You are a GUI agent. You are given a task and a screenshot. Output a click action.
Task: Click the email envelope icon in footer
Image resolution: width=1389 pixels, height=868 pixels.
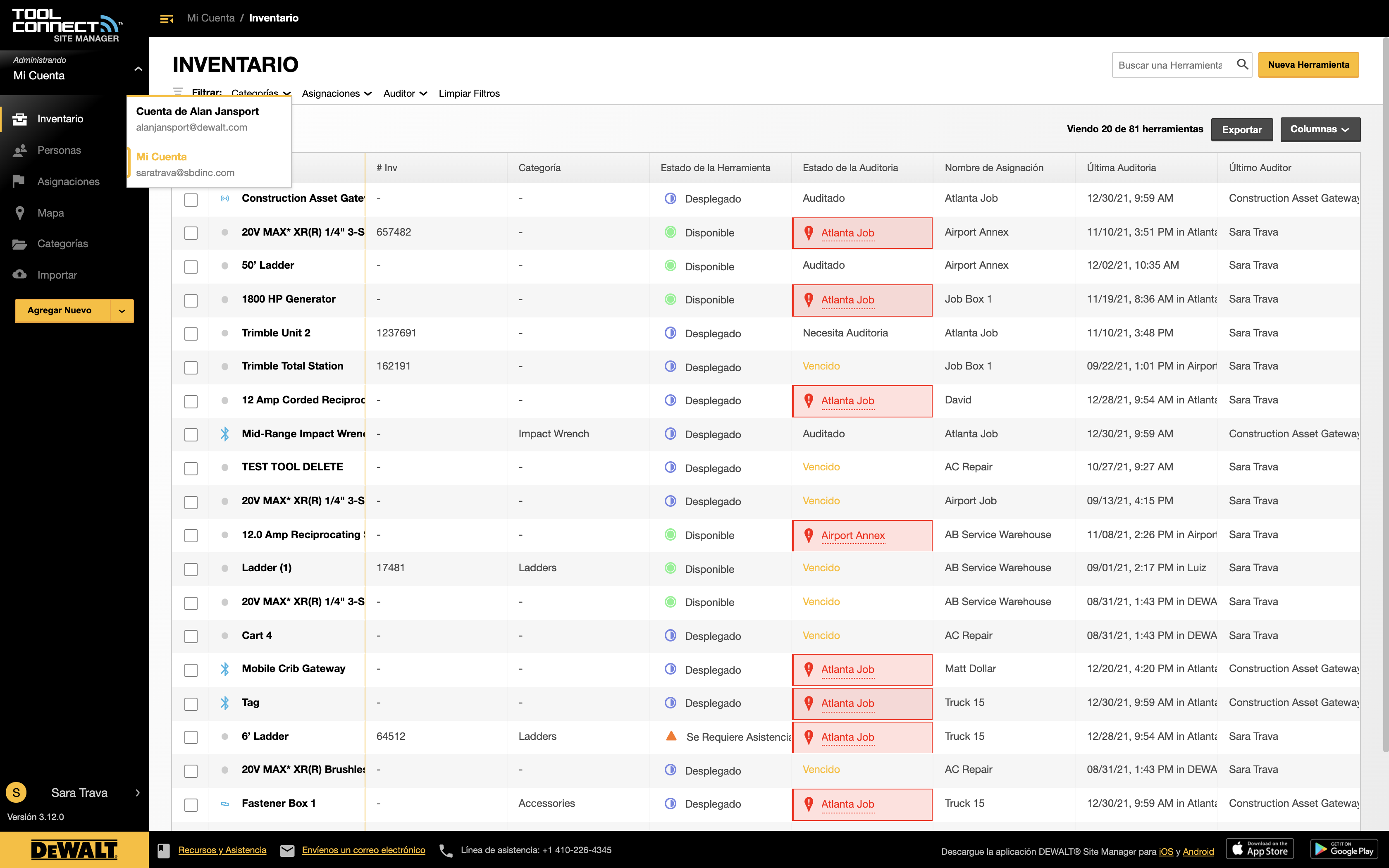tap(287, 851)
